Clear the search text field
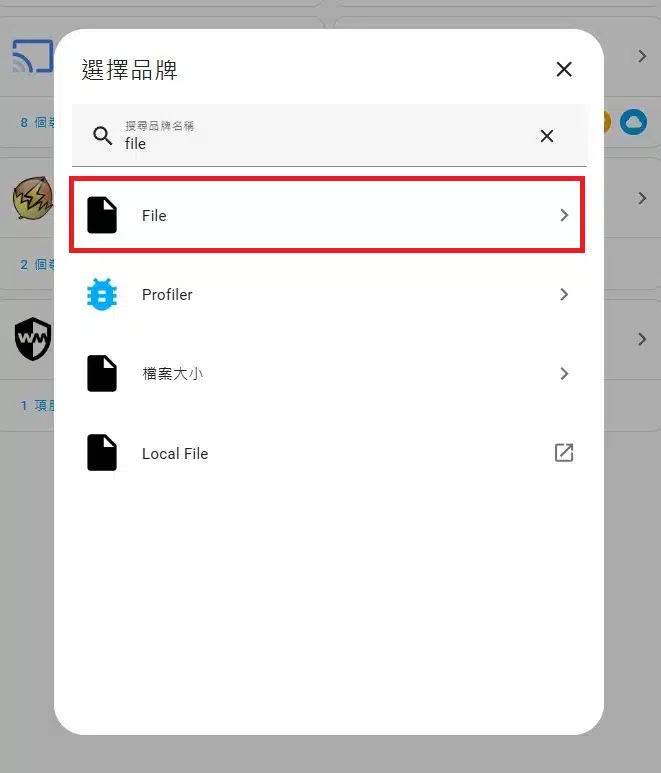Image resolution: width=661 pixels, height=773 pixels. [547, 136]
